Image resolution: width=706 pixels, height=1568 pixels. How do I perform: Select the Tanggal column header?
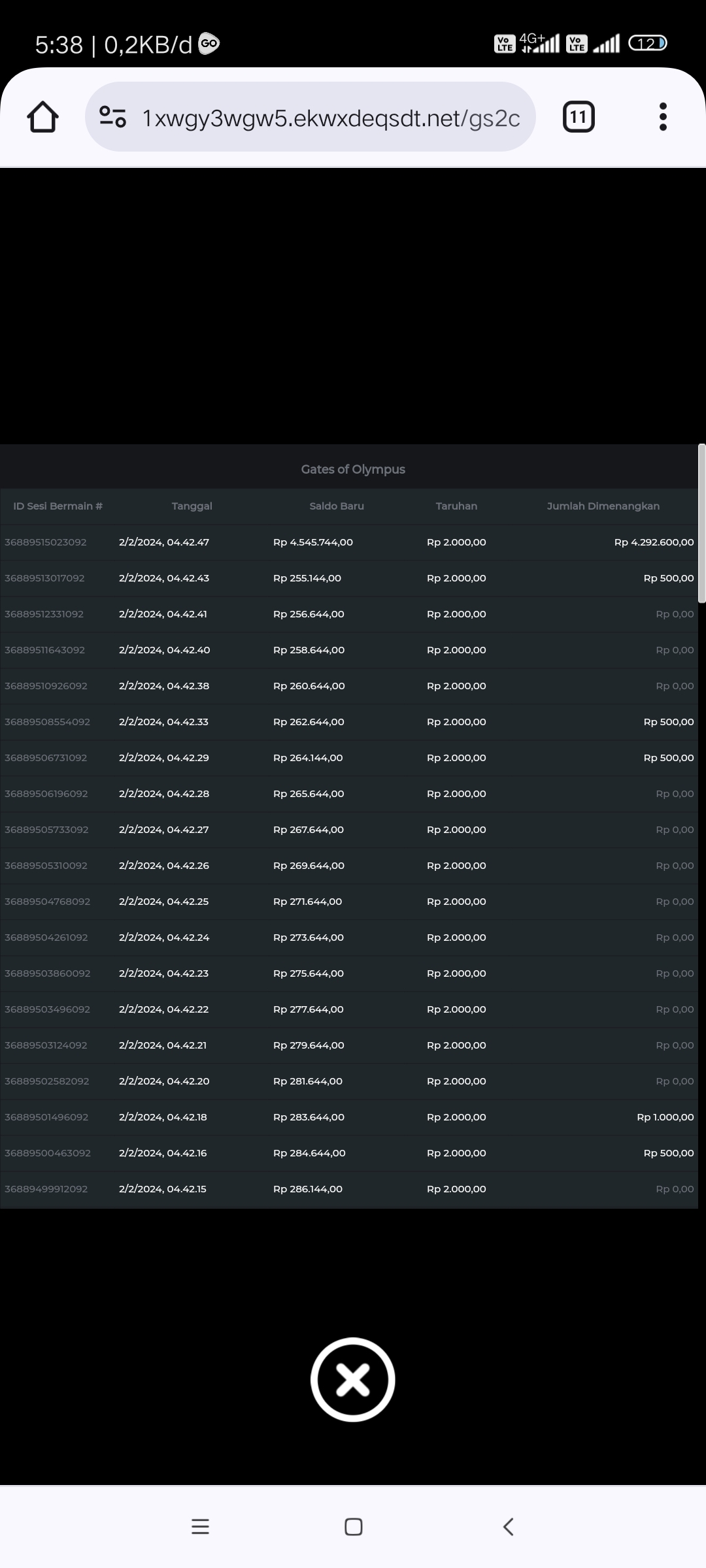pos(192,506)
